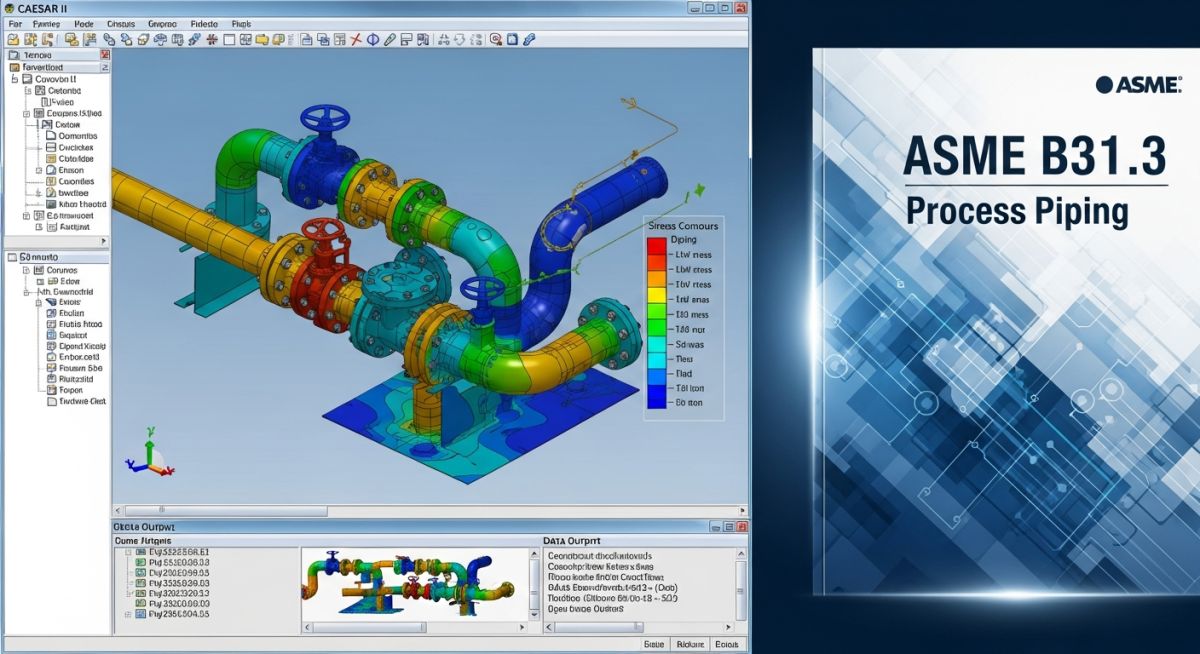This screenshot has height=654, width=1200.
Task: Click the blue circle-with-line toolbar icon
Action: [373, 40]
